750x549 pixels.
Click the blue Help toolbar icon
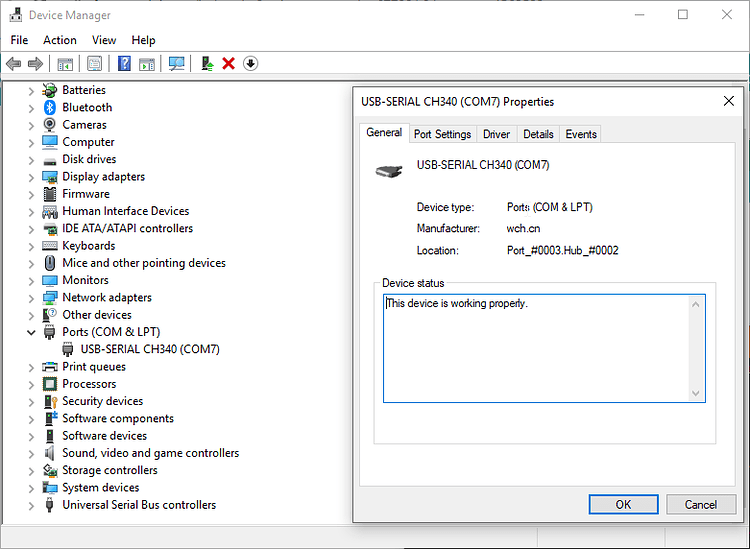click(x=124, y=64)
